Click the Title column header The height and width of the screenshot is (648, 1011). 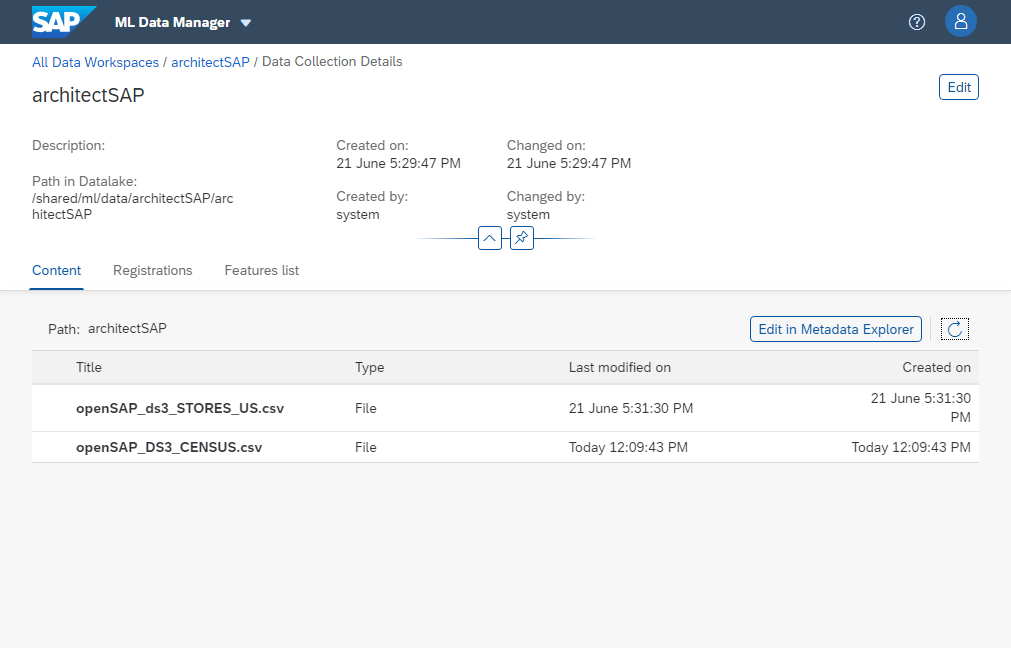pyautogui.click(x=89, y=367)
